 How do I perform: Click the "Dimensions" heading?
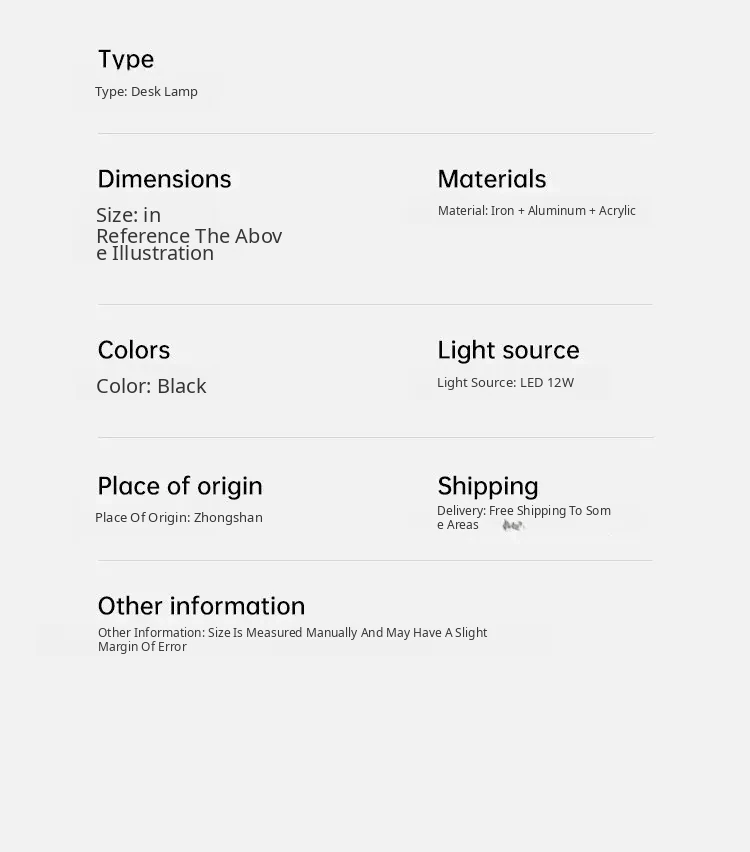[164, 179]
